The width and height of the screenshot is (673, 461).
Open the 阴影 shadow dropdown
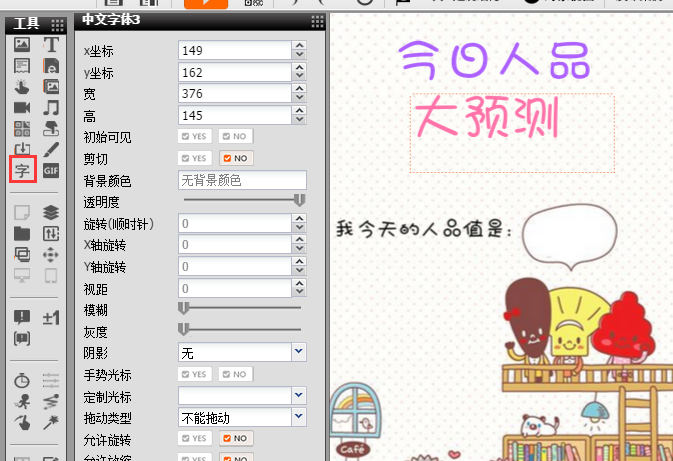299,352
